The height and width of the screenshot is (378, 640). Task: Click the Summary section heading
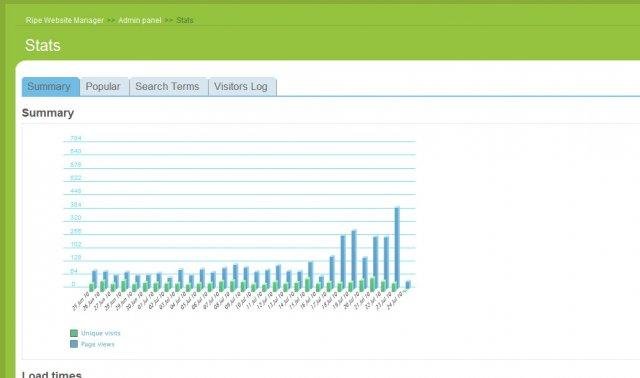pyautogui.click(x=48, y=113)
